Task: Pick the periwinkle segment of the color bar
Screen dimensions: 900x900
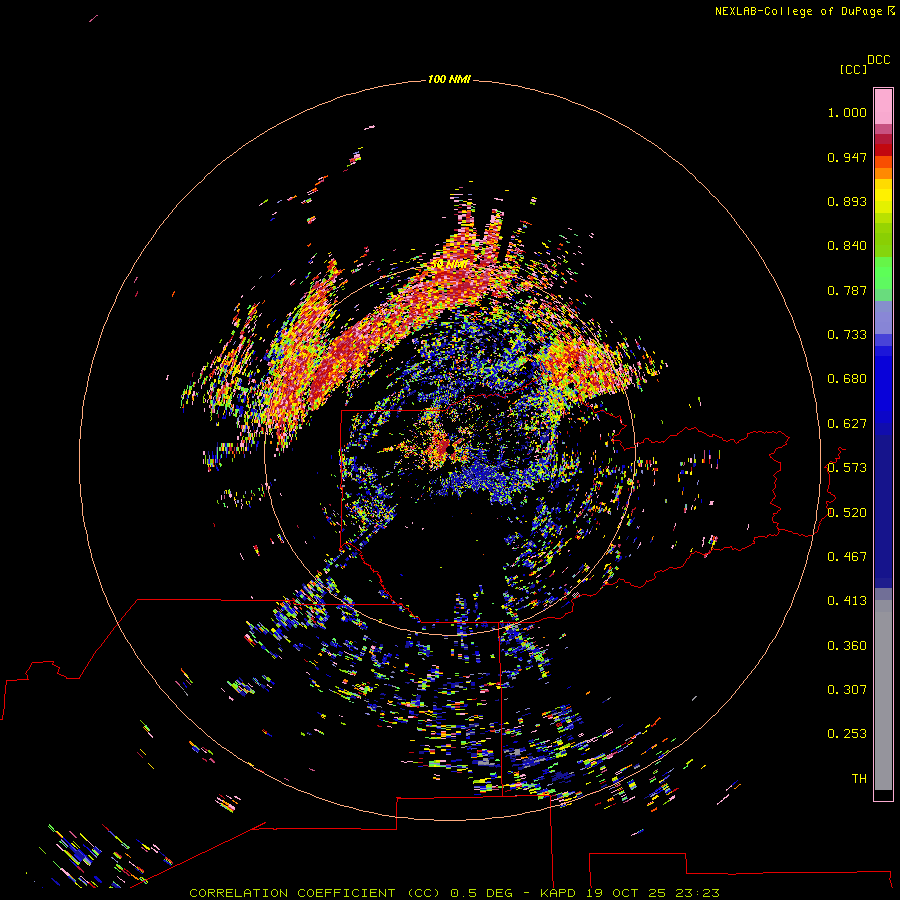Action: 883,318
